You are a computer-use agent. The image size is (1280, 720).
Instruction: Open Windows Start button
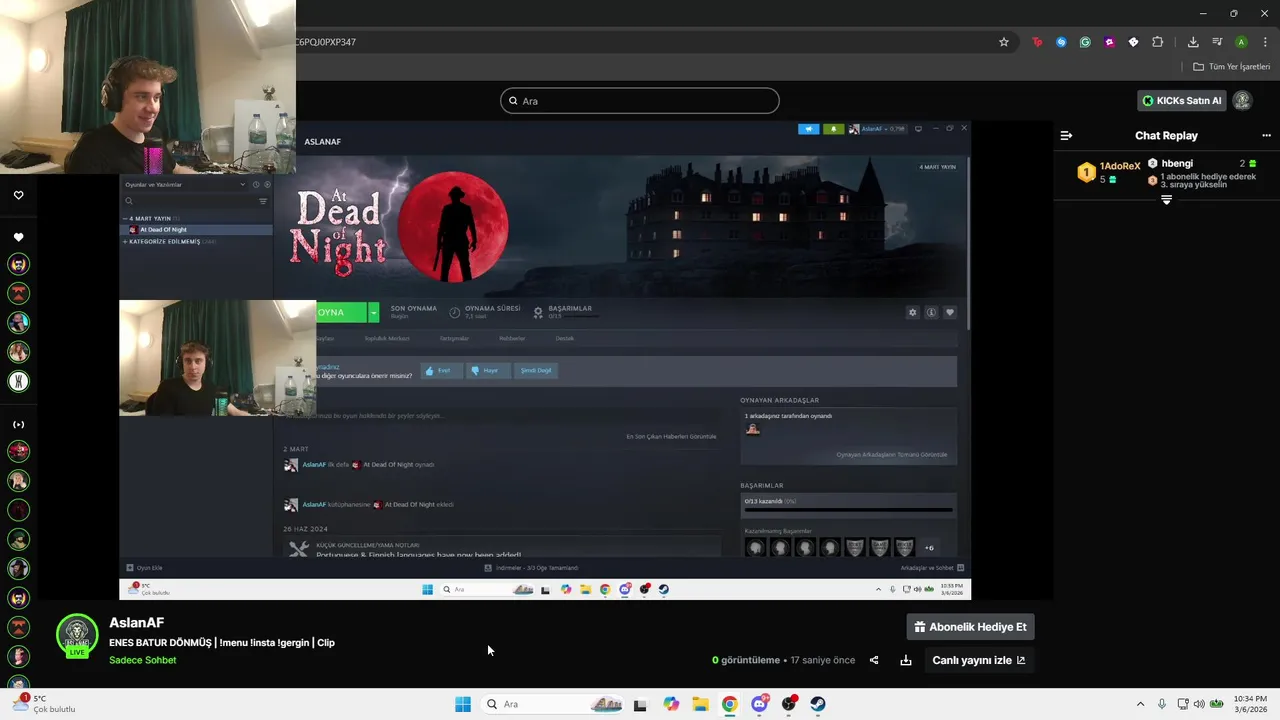463,704
